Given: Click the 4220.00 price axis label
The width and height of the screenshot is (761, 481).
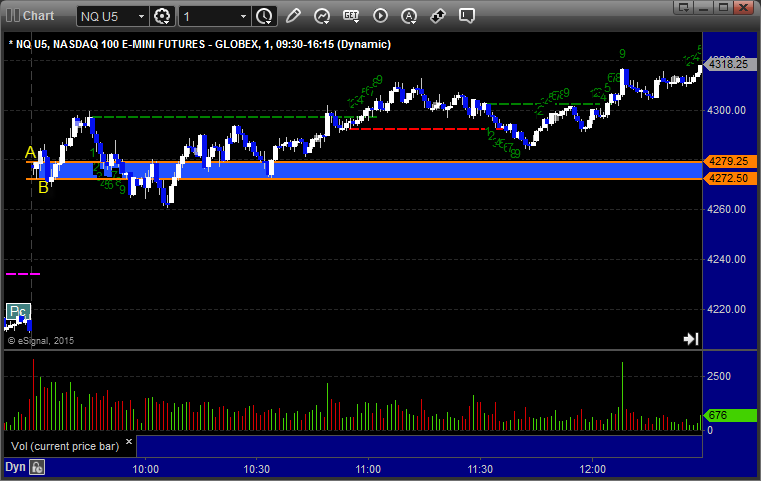Looking at the screenshot, I should coord(727,309).
